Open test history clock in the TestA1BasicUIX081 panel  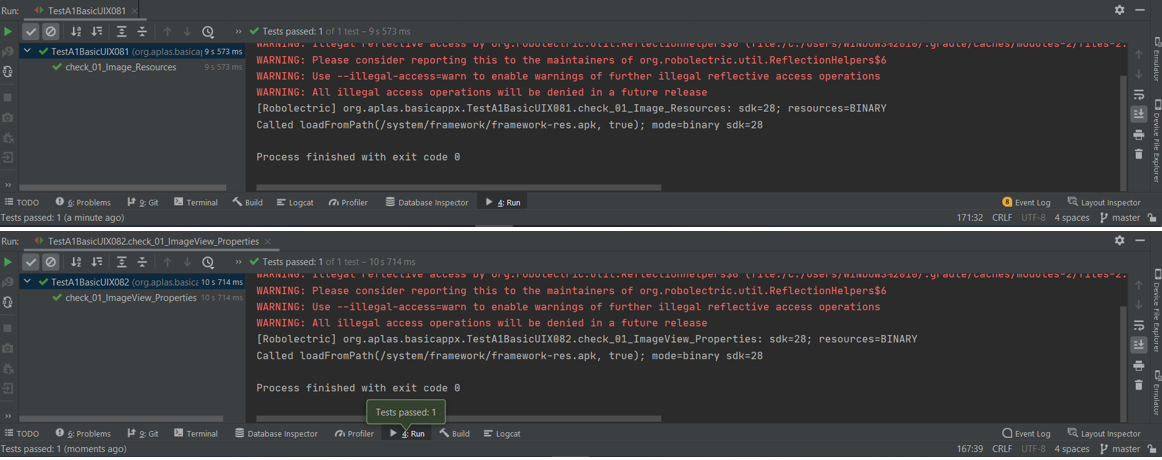coord(208,32)
